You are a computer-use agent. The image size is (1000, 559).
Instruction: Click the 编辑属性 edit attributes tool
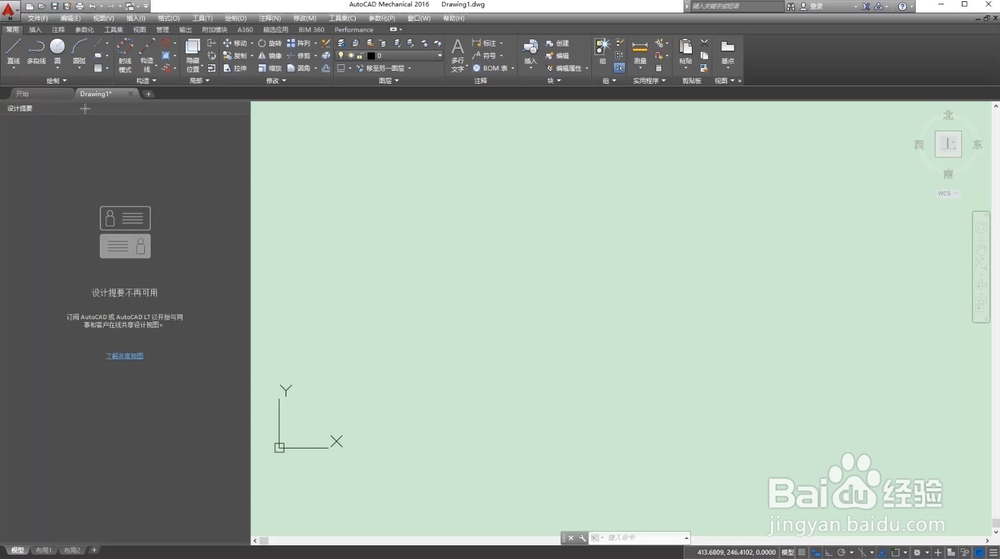click(564, 68)
